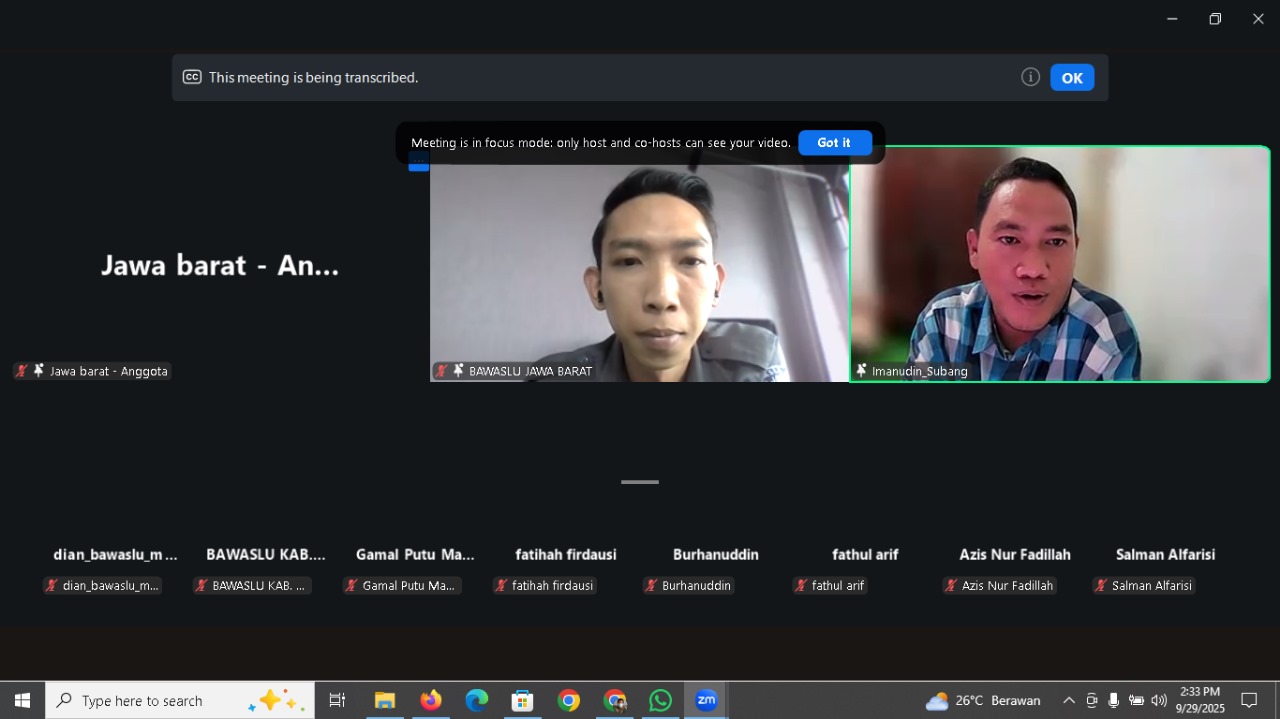This screenshot has height=719, width=1280.
Task: Open the transcription info icon
Action: tap(1030, 77)
